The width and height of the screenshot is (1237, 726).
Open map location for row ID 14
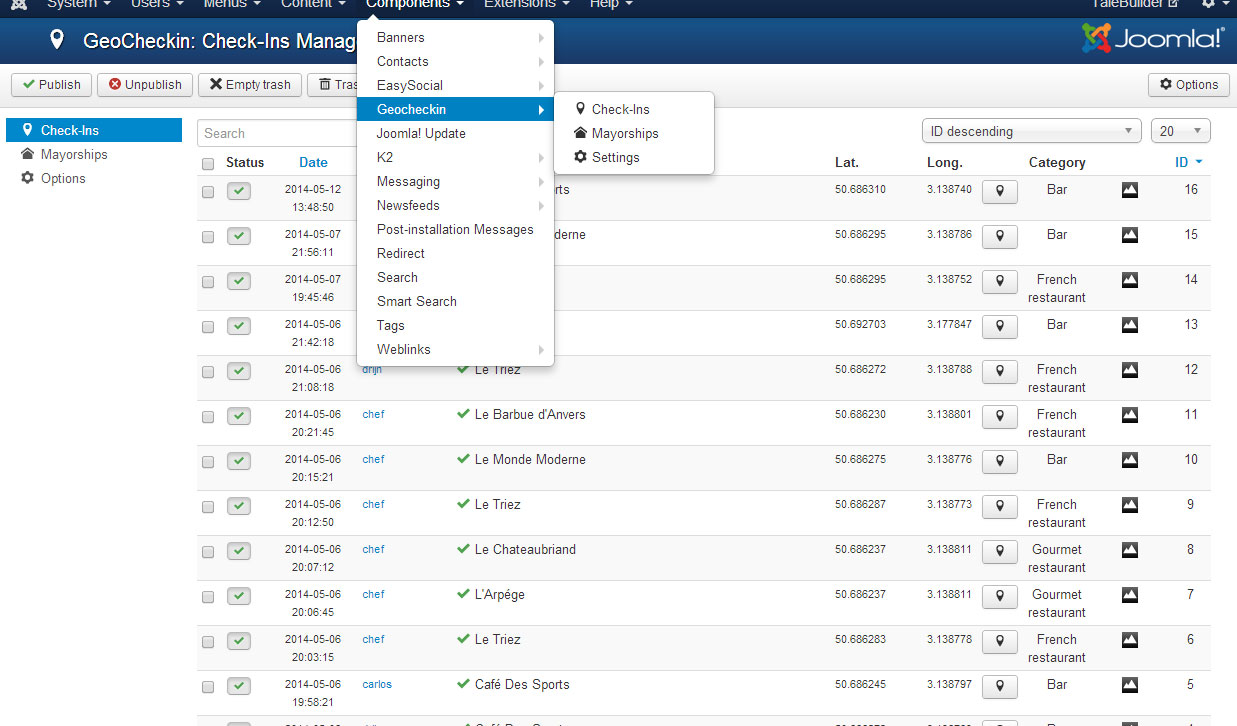pyautogui.click(x=999, y=281)
